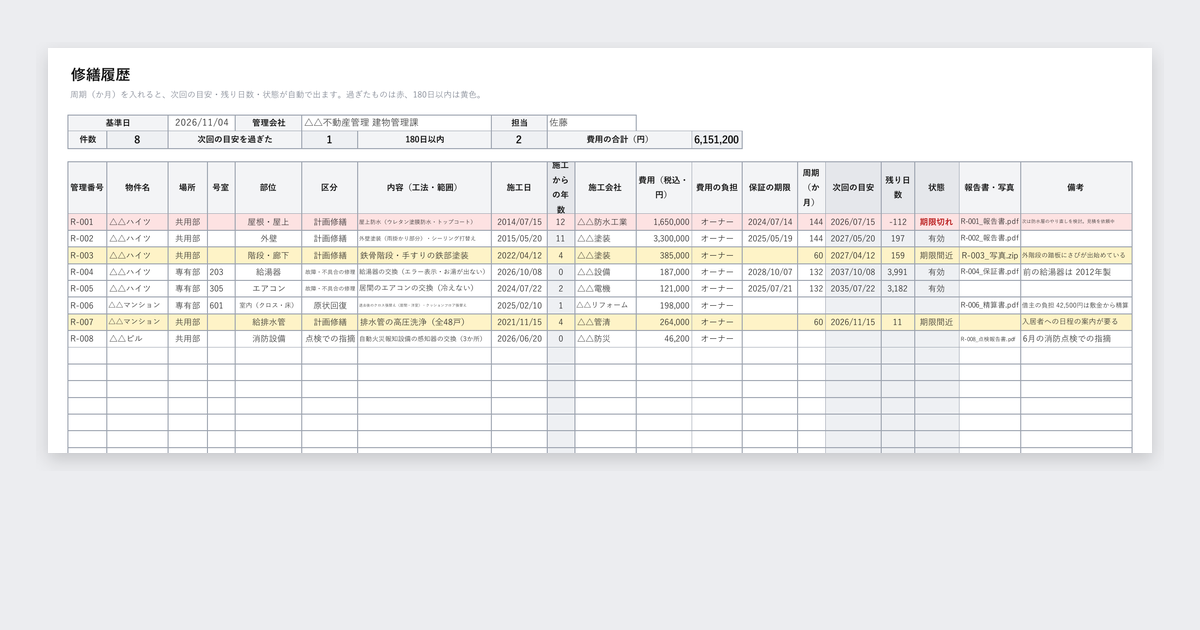Select content cell 鉄骨階段・手すりの鉄部塗装
Viewport: 1200px width, 630px height.
424,255
